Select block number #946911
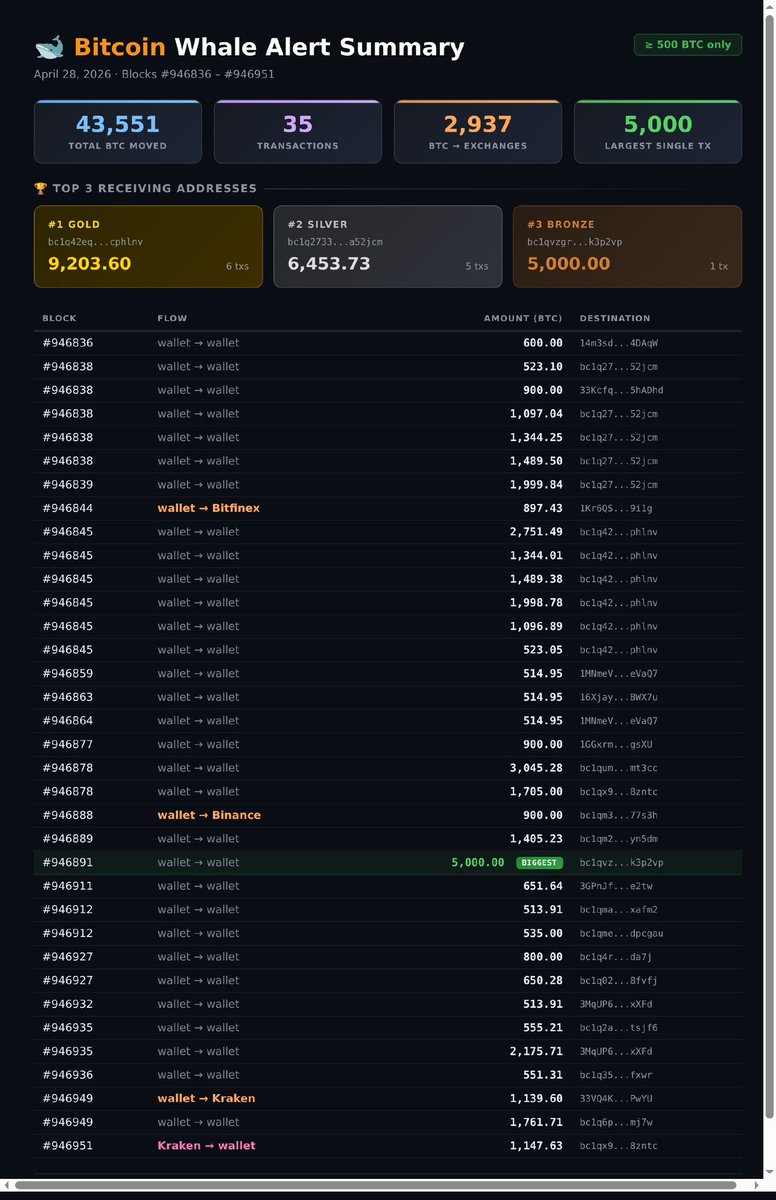This screenshot has width=776, height=1200. (68, 886)
